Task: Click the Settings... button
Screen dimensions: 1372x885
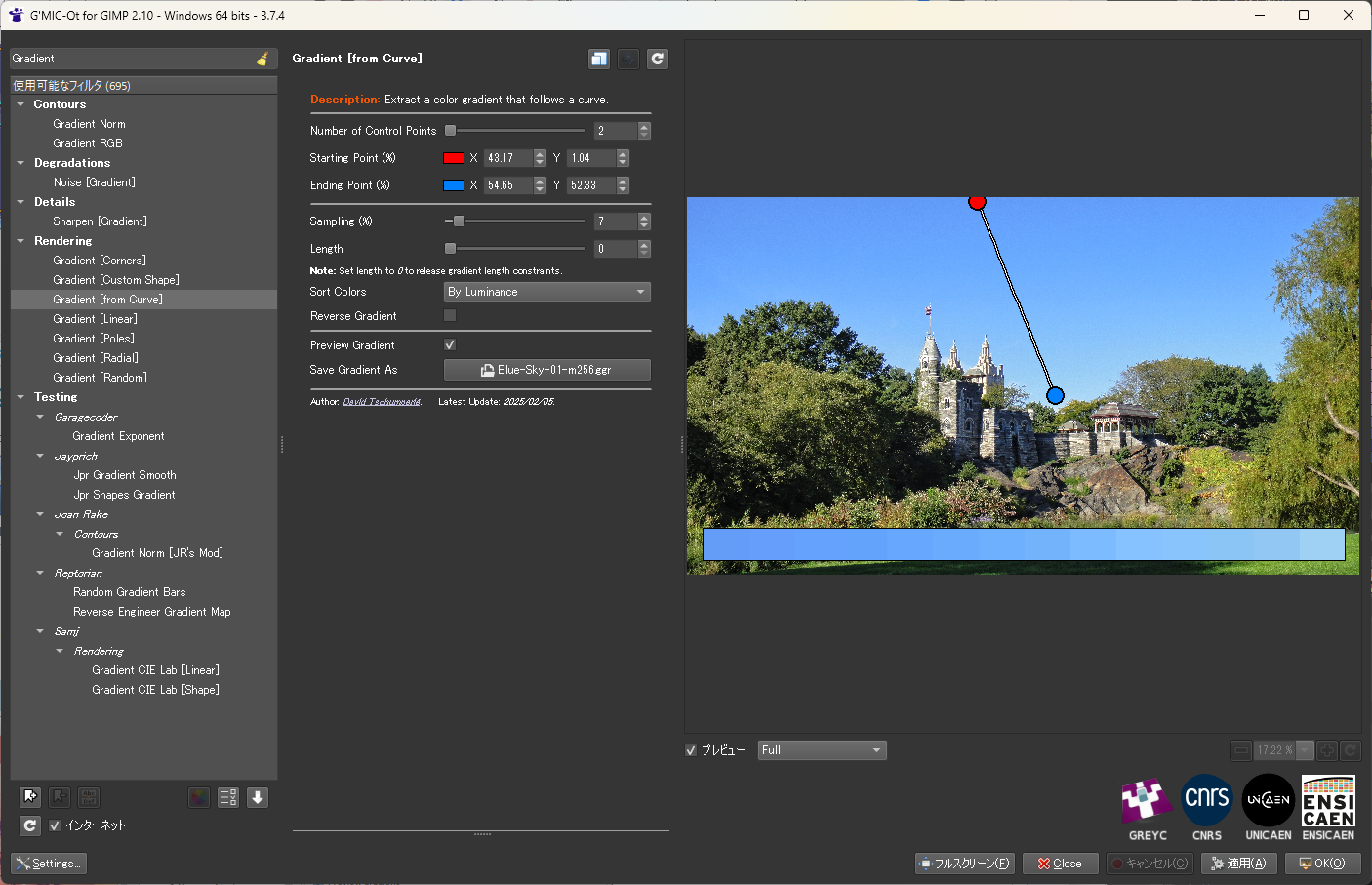Action: click(x=49, y=864)
